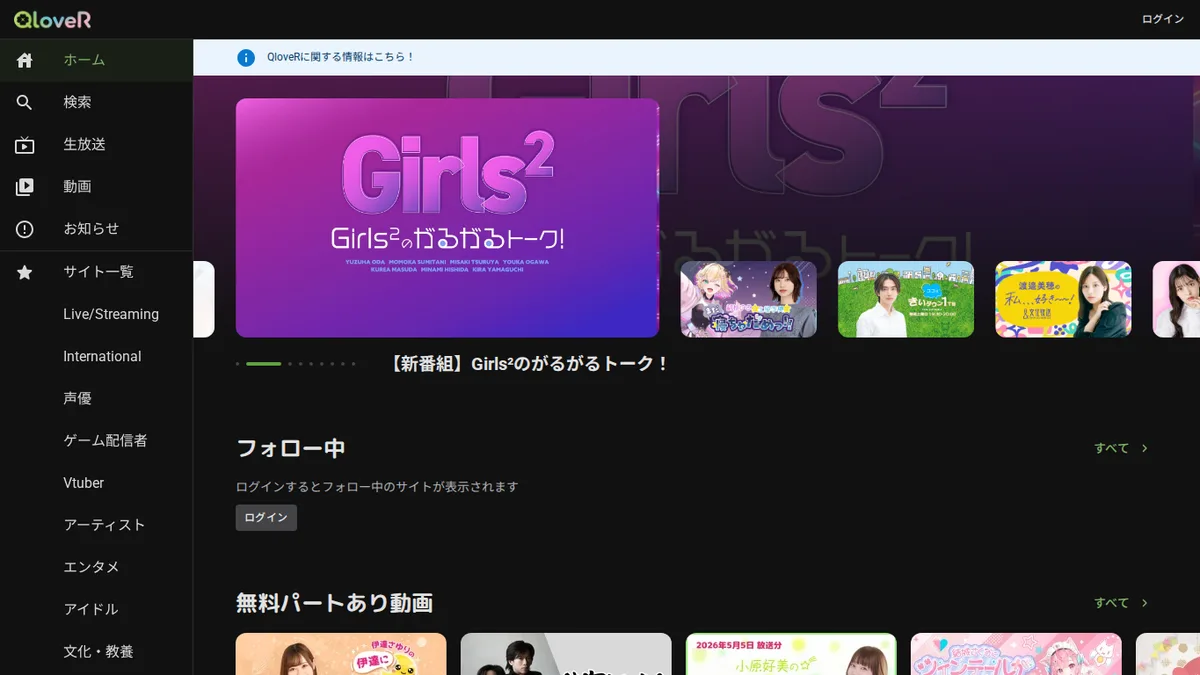Open the QloveRに関する情報はこちら banner link
This screenshot has width=1200, height=675.
340,57
